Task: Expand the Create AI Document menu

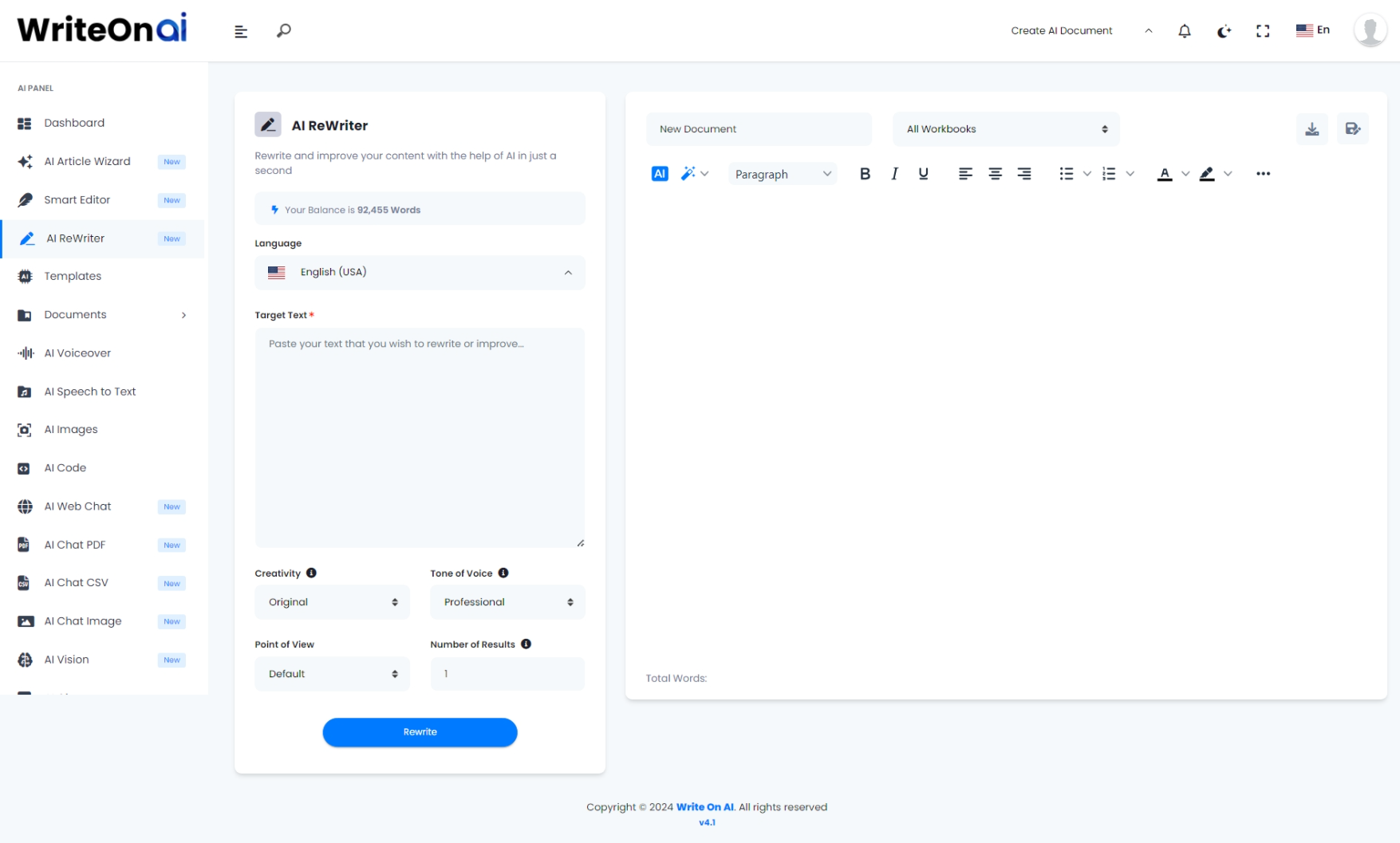Action: (x=1082, y=31)
